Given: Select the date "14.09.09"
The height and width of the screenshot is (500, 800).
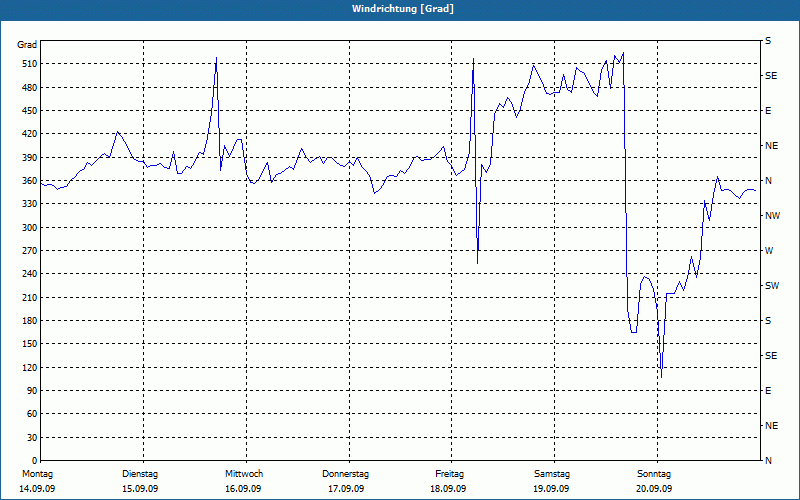Looking at the screenshot, I should (37, 489).
